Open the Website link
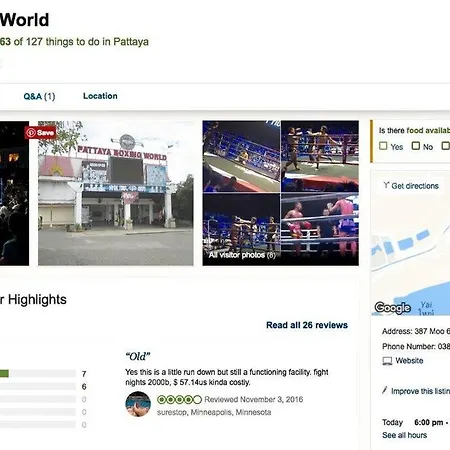Screen dimensions: 450x450 409,361
